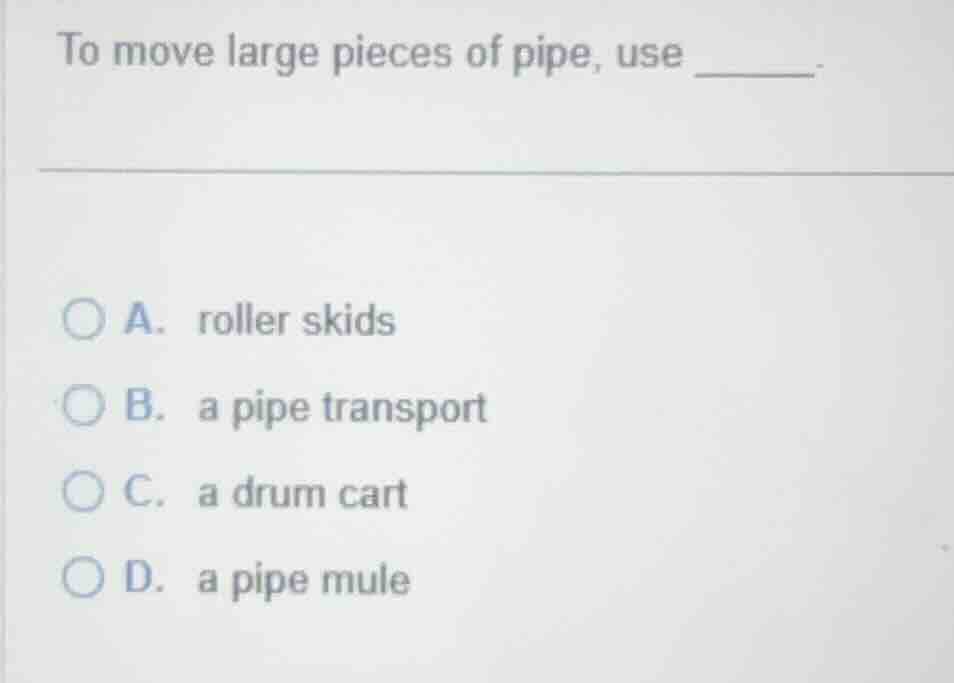Click the text label "a pipe transport"
This screenshot has height=683, width=954.
click(x=341, y=407)
